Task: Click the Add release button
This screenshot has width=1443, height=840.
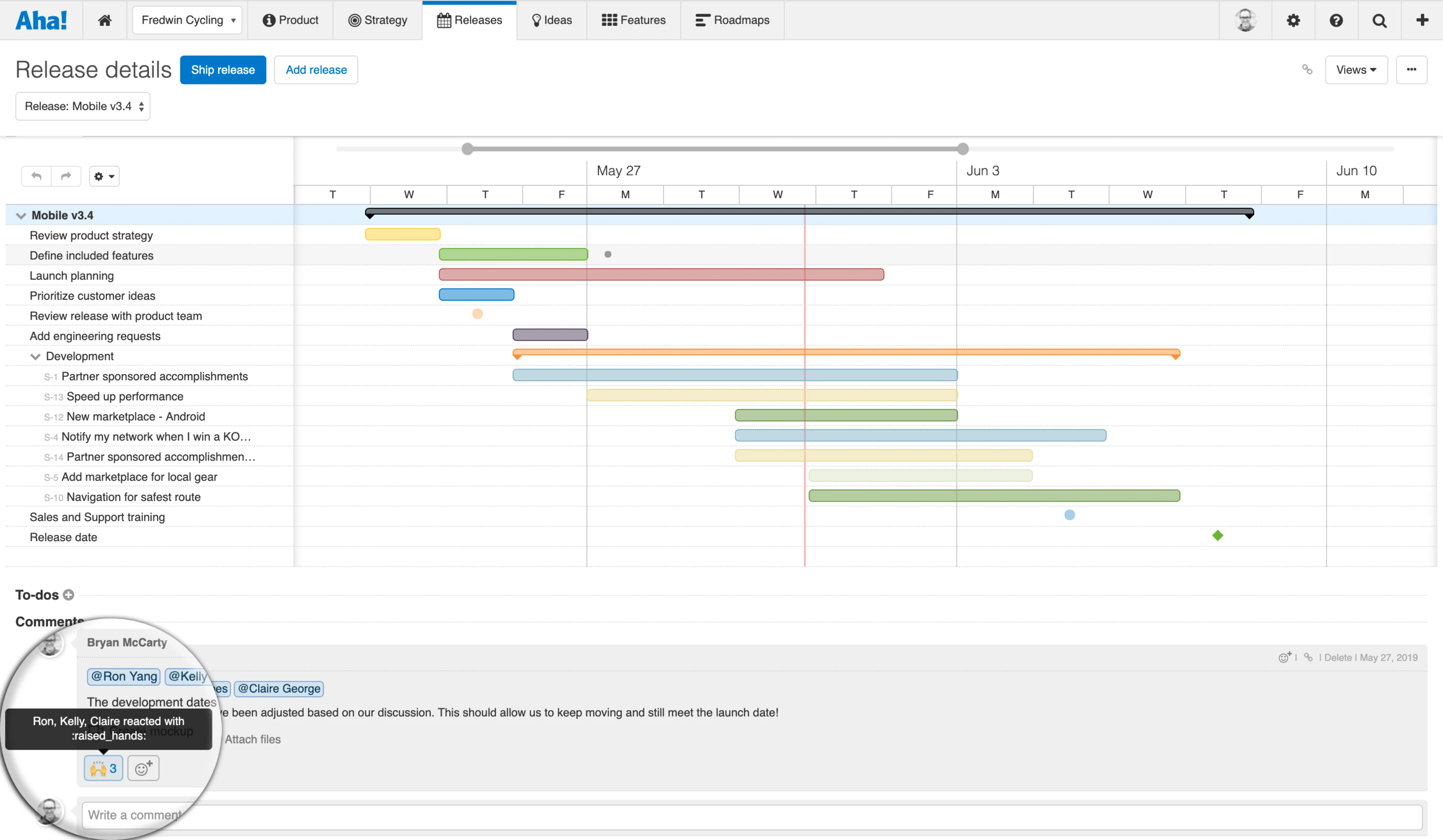Action: (x=316, y=70)
